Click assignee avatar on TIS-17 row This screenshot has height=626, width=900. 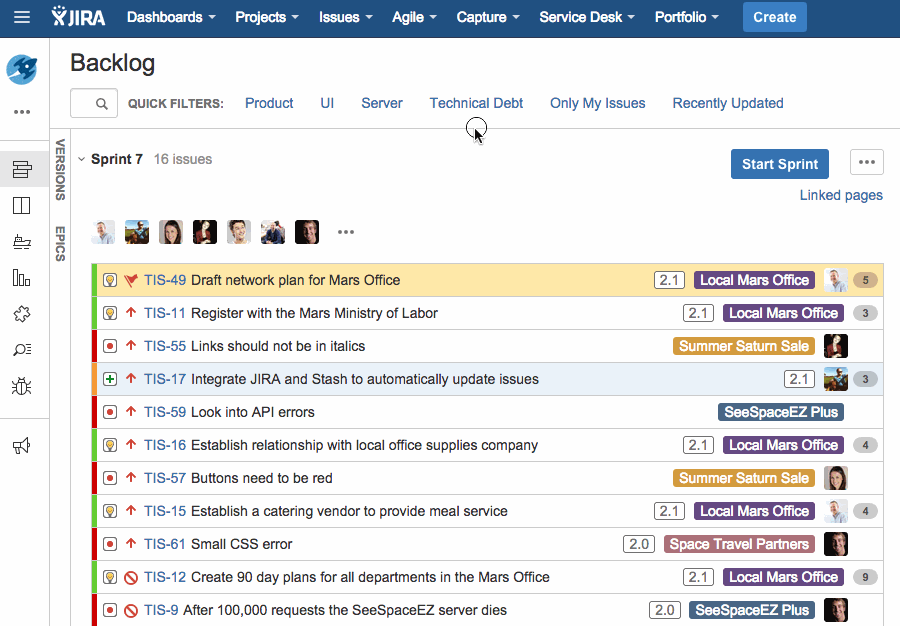coord(836,379)
